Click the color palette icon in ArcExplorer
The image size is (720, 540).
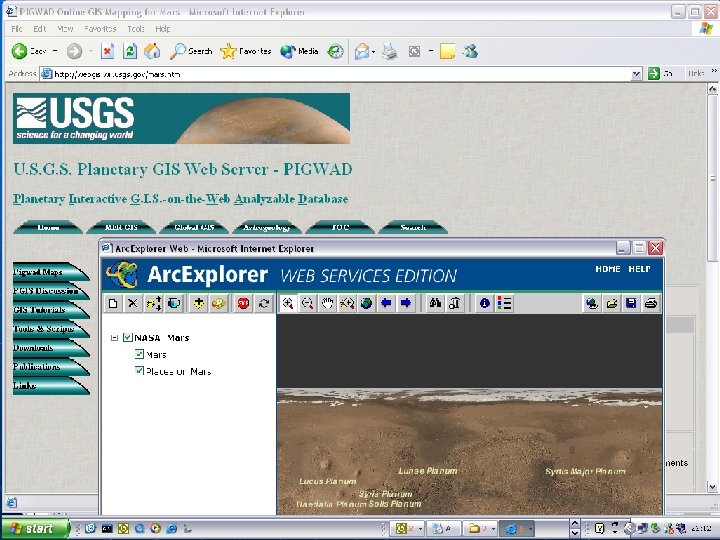pyautogui.click(x=219, y=303)
